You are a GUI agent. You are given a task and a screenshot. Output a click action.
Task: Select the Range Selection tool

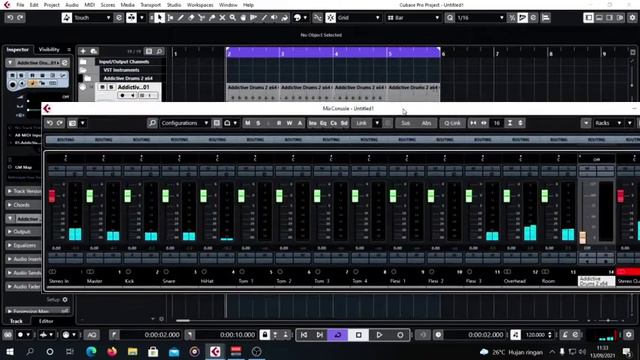click(171, 18)
